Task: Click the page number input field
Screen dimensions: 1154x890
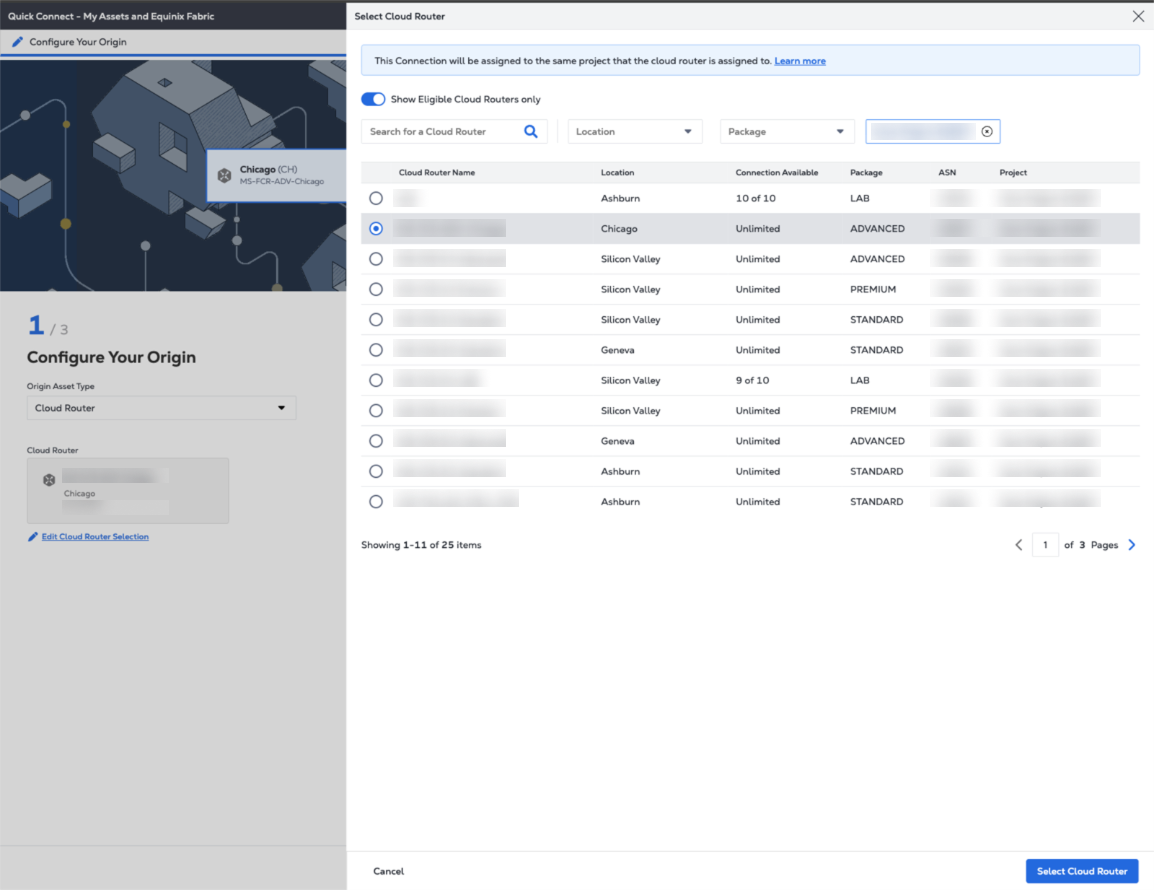Action: pyautogui.click(x=1045, y=545)
